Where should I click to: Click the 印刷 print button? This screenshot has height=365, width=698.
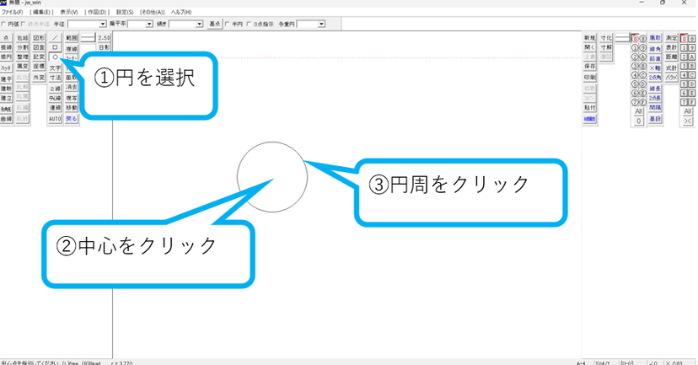point(590,77)
